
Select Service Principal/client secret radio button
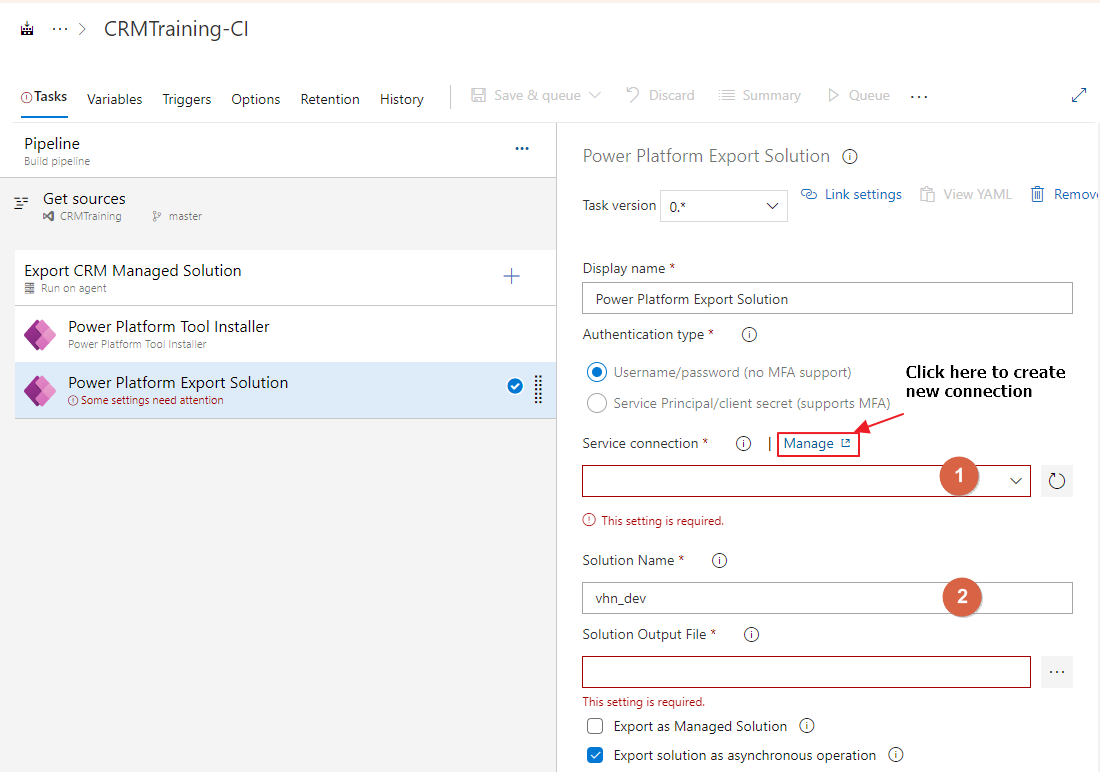(x=597, y=403)
